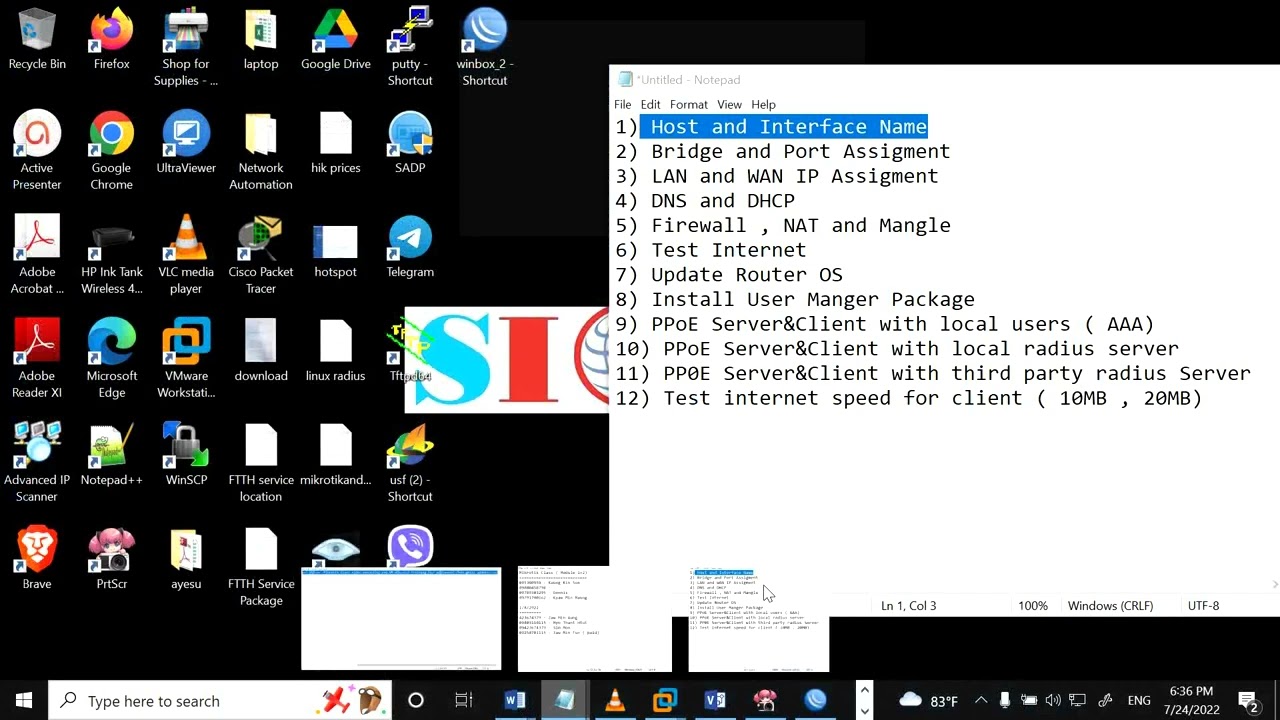Open the notifications action center button
1280x720 pixels.
click(1248, 700)
